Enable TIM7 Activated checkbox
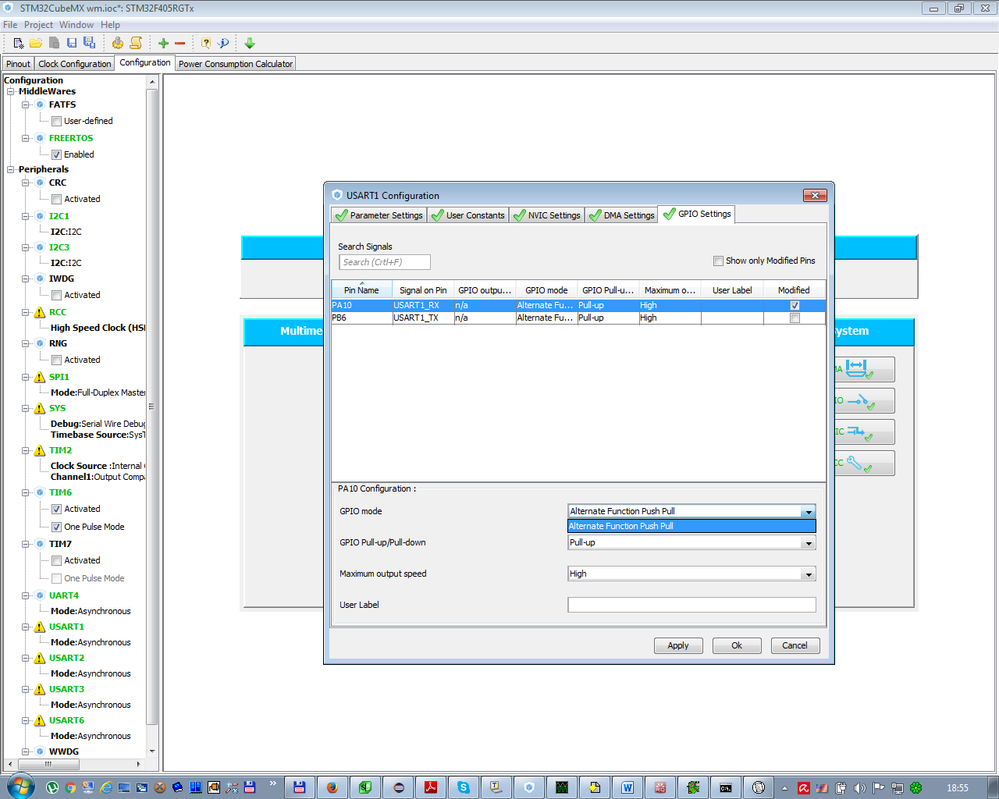999x799 pixels. pyautogui.click(x=57, y=561)
